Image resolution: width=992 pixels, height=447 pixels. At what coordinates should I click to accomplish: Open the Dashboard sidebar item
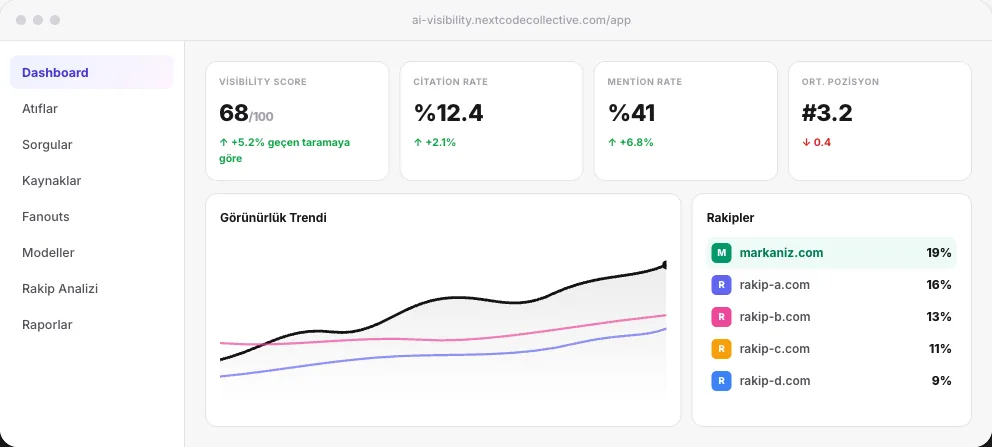[x=92, y=73]
